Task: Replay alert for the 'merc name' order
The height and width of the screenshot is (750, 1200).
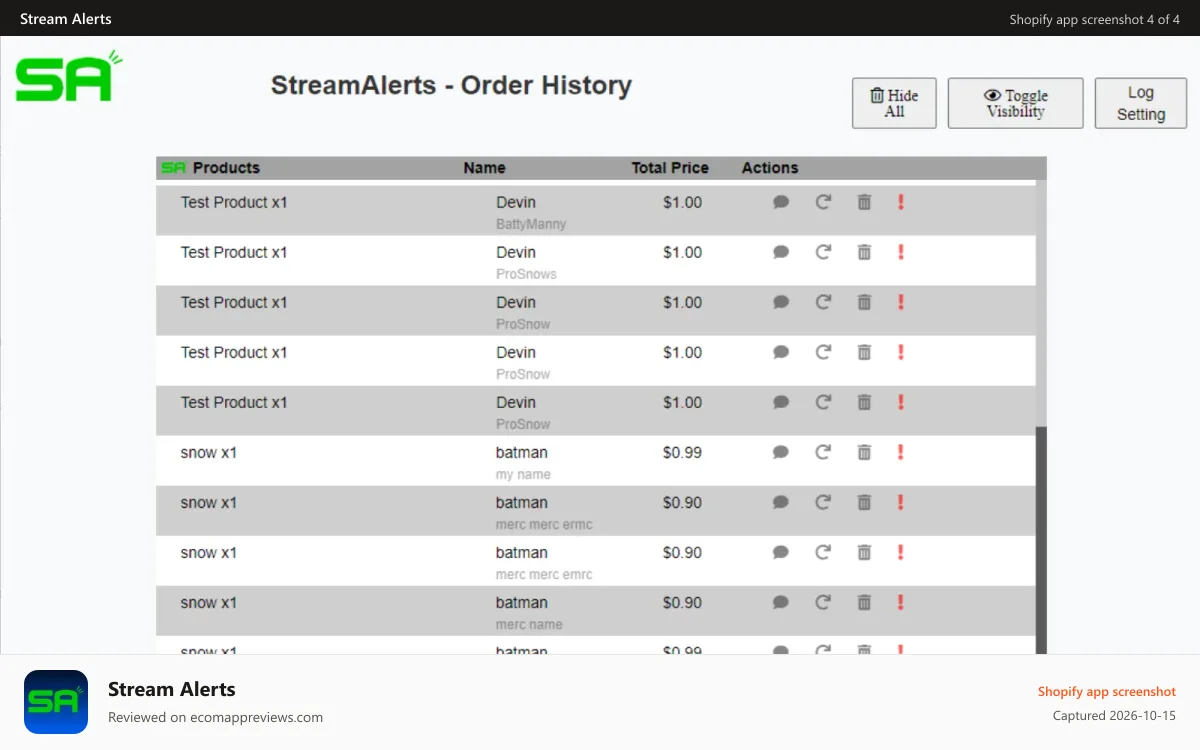Action: [x=823, y=602]
